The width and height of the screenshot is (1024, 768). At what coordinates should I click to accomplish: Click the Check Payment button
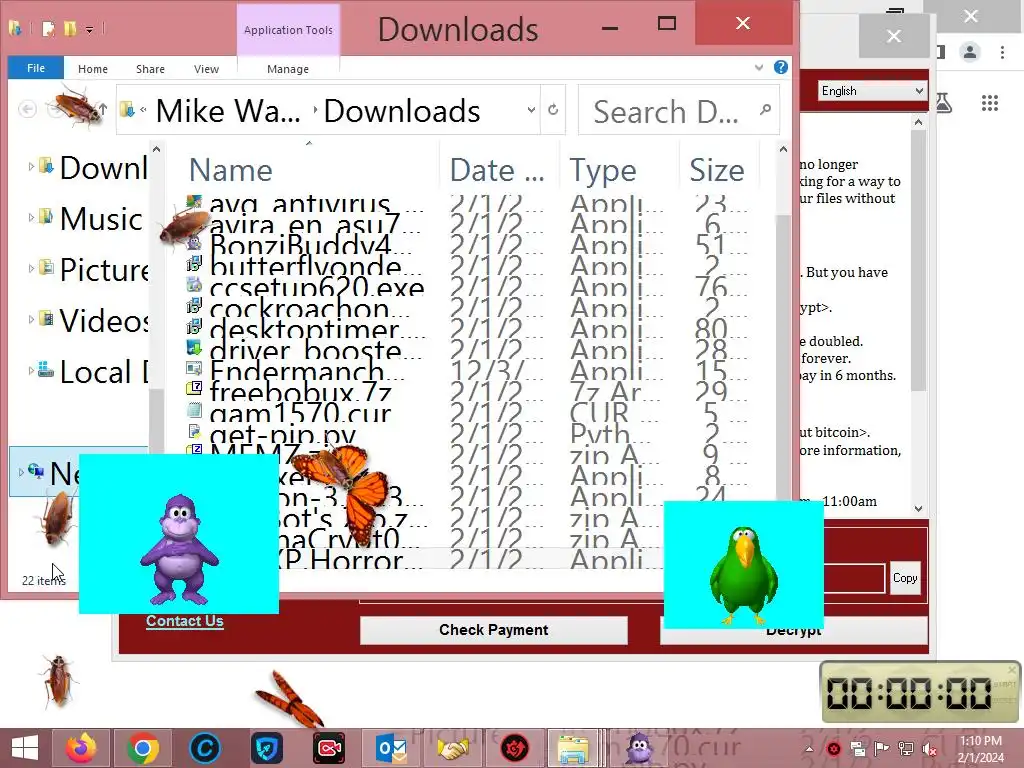tap(494, 630)
